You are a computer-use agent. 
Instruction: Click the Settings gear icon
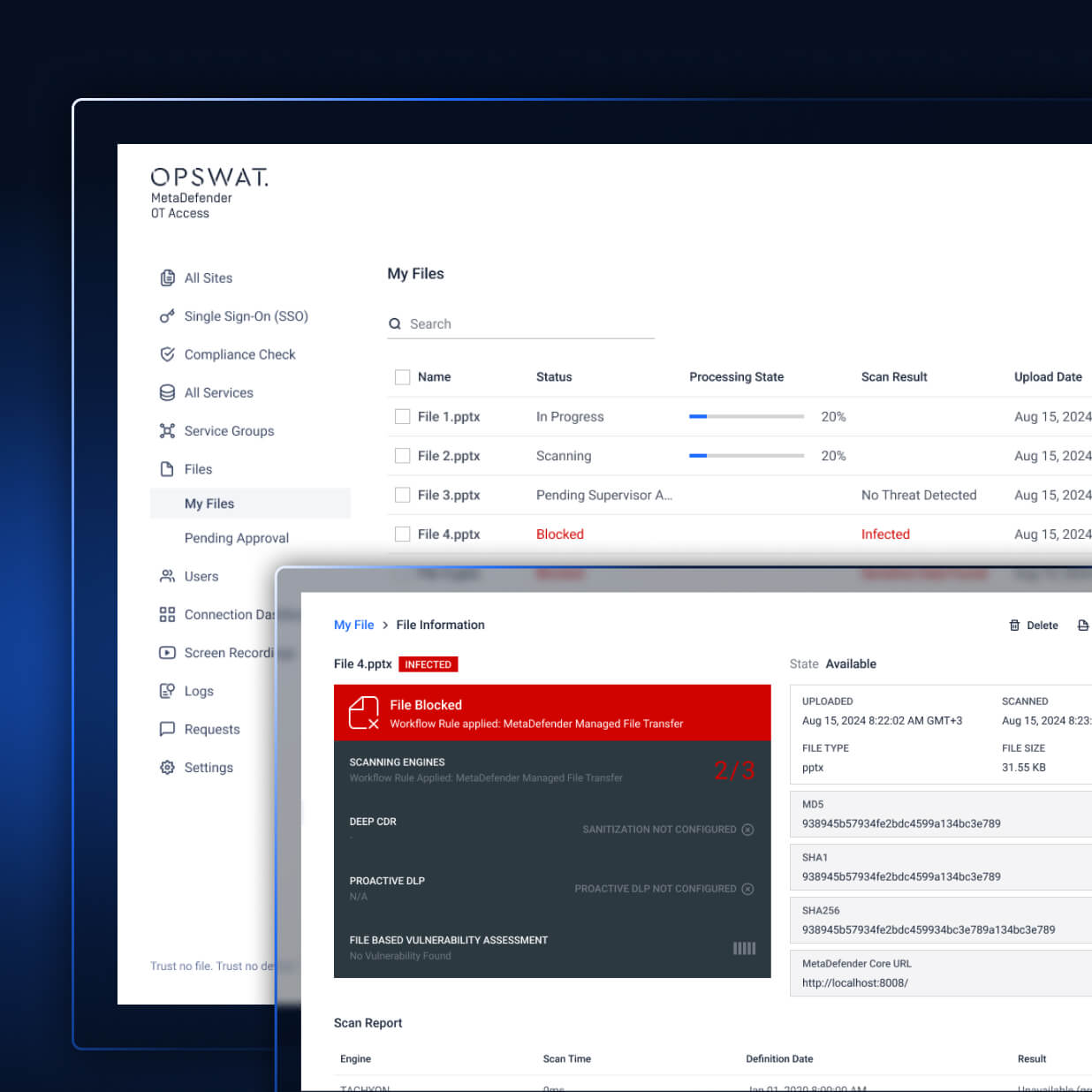tap(168, 767)
